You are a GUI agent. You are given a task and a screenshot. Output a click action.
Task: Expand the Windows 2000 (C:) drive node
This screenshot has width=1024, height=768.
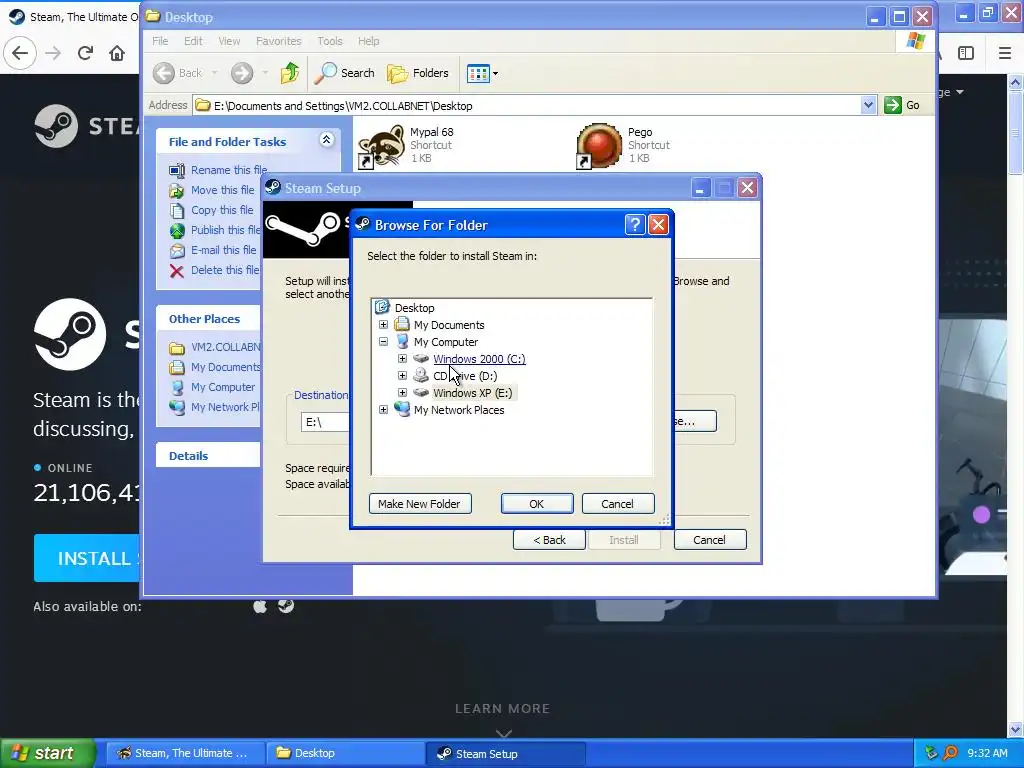coord(402,359)
